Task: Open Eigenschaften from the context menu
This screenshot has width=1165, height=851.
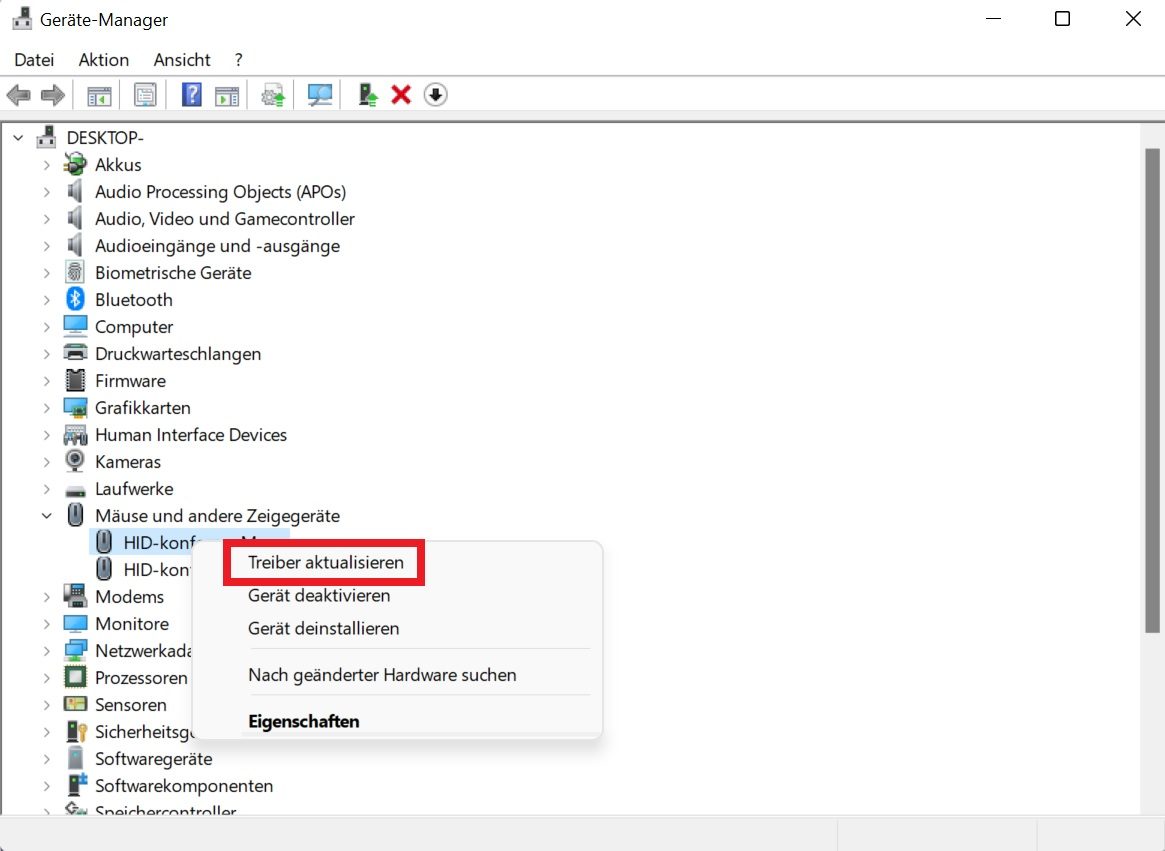Action: click(x=304, y=721)
